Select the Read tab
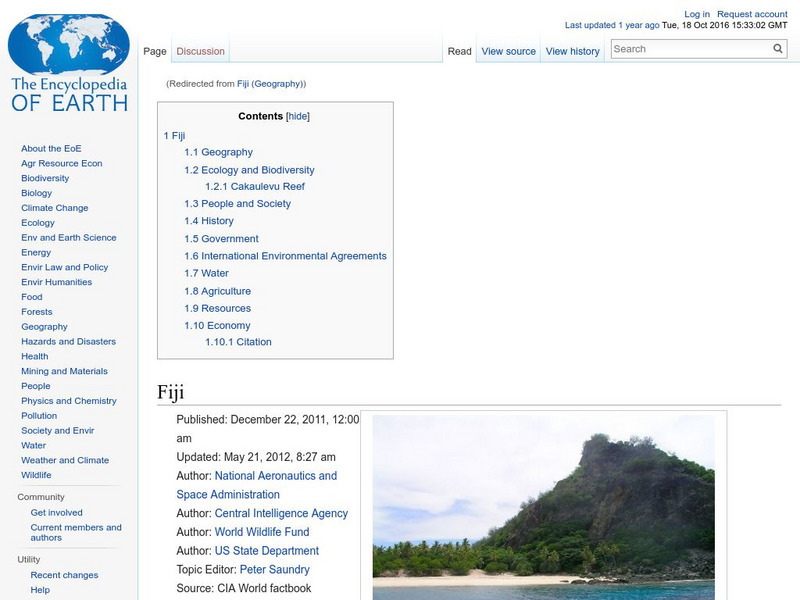Image resolution: width=800 pixels, height=600 pixels. point(459,50)
